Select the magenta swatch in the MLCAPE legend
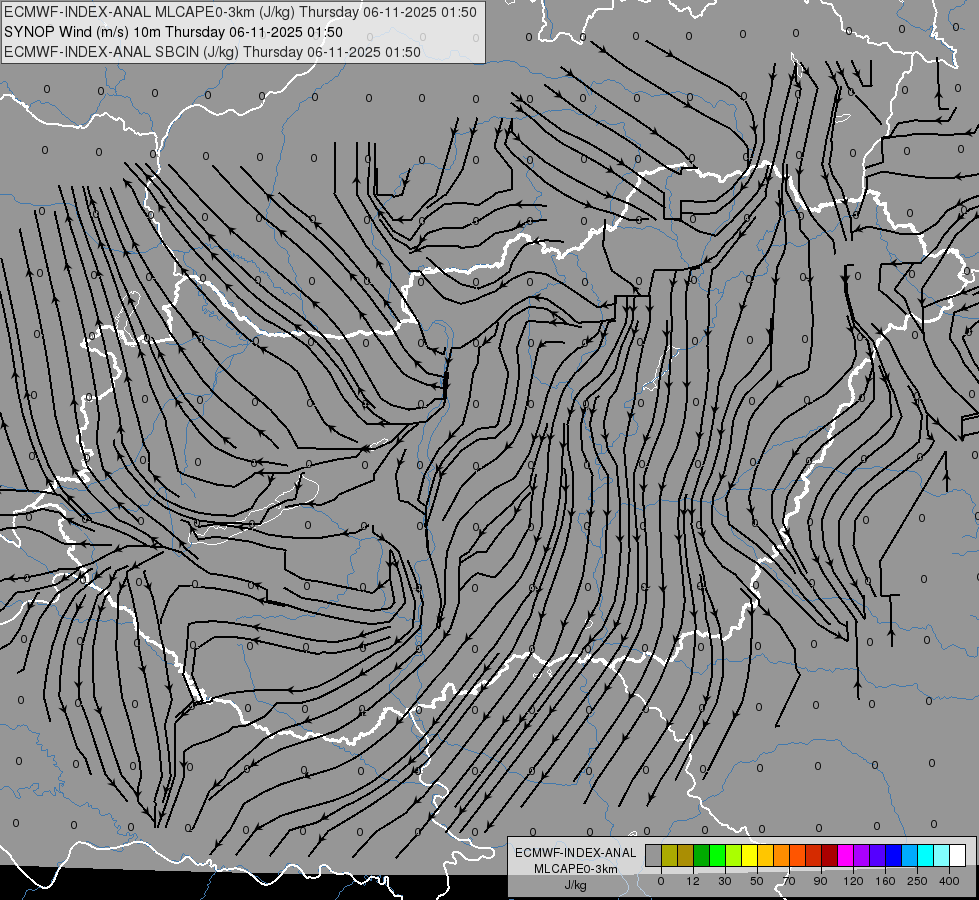Image resolution: width=979 pixels, height=900 pixels. [845, 855]
